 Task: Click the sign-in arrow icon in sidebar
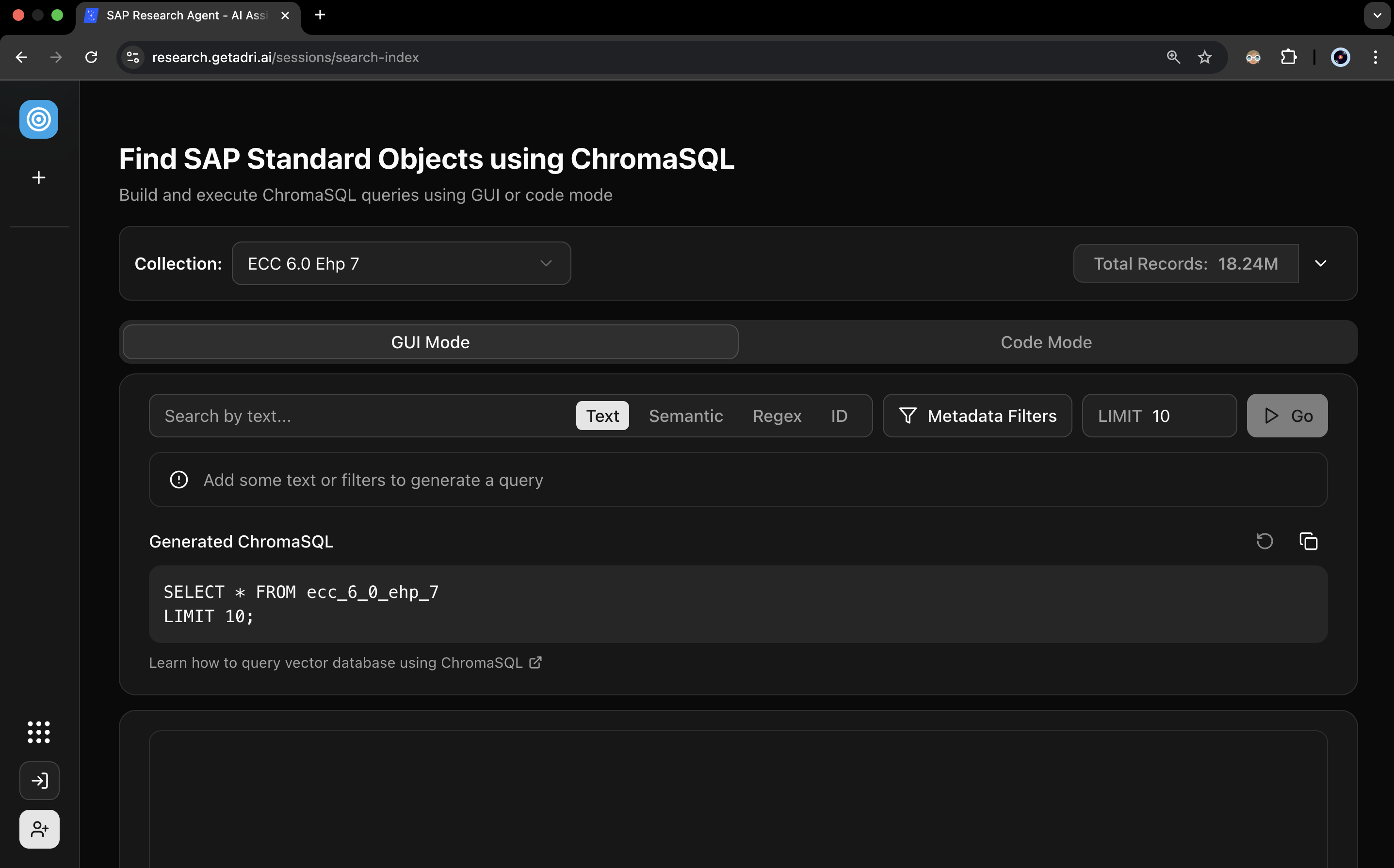[39, 780]
